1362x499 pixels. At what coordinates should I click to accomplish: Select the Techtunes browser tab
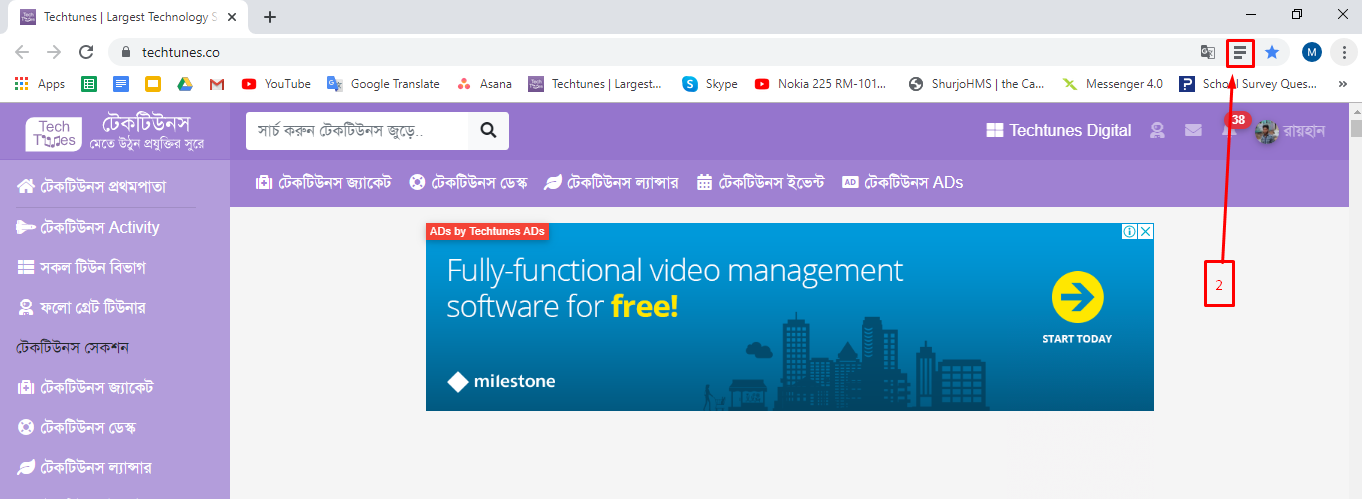[130, 17]
